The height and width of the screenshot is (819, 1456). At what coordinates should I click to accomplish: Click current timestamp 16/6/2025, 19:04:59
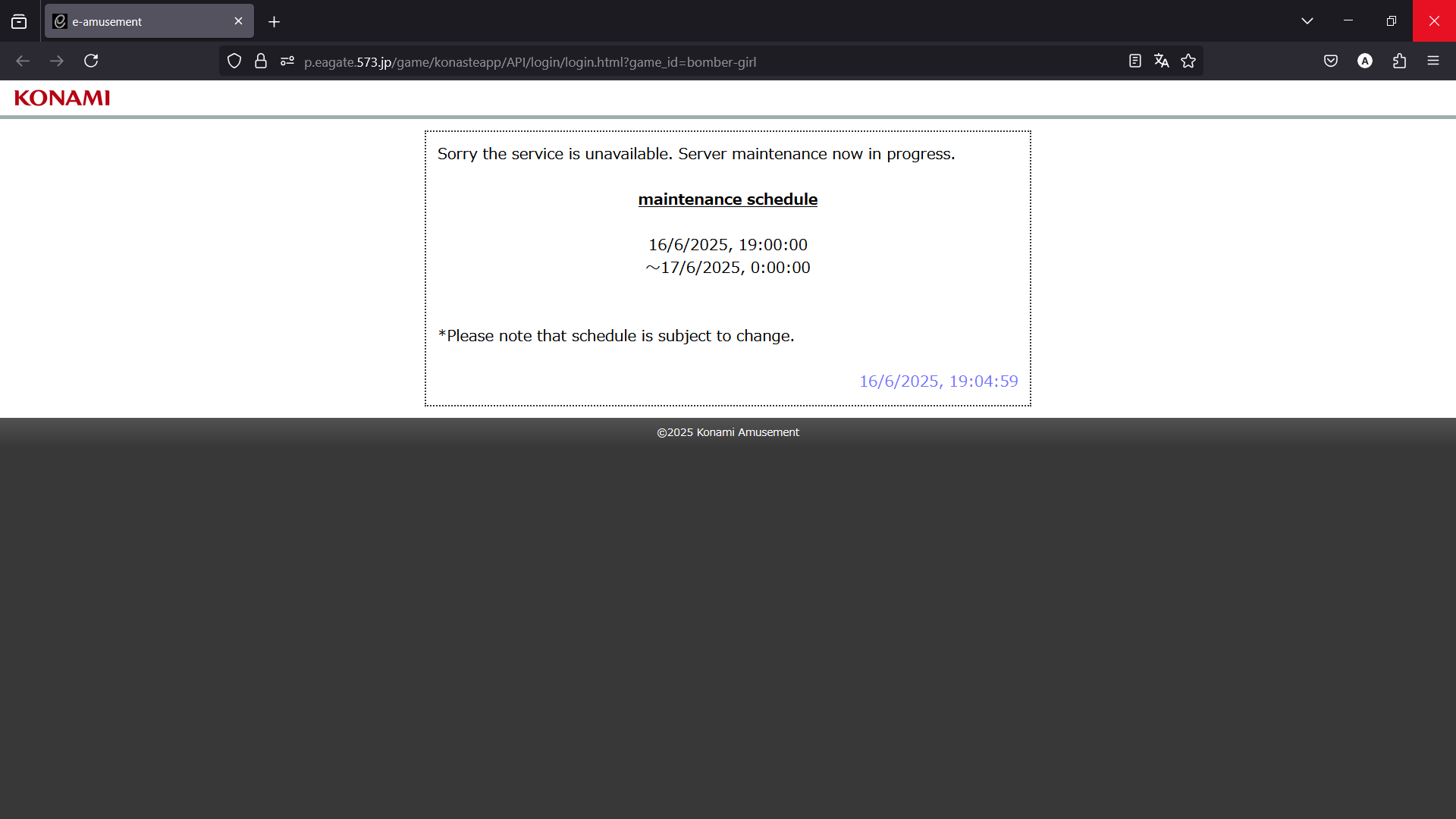(938, 381)
